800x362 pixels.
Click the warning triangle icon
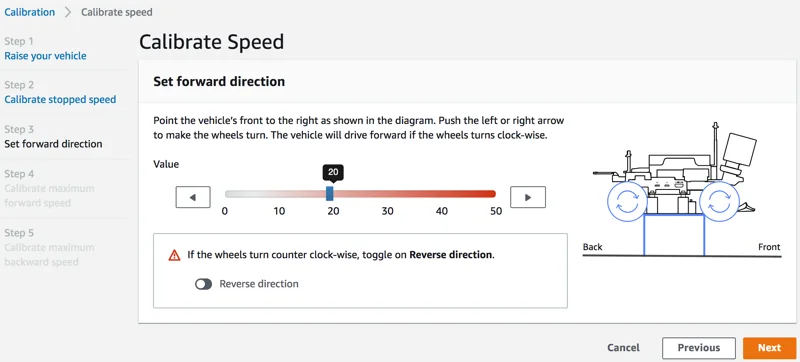[x=174, y=255]
